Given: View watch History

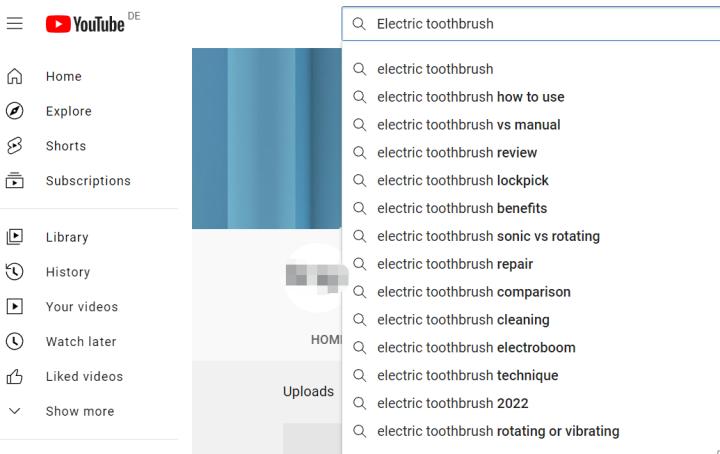Looking at the screenshot, I should pos(67,272).
